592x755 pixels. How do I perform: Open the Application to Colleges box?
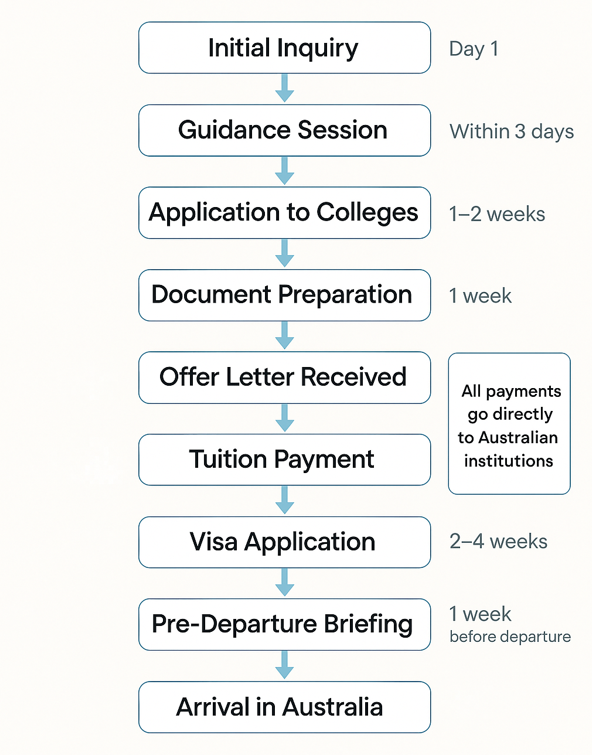click(x=284, y=212)
